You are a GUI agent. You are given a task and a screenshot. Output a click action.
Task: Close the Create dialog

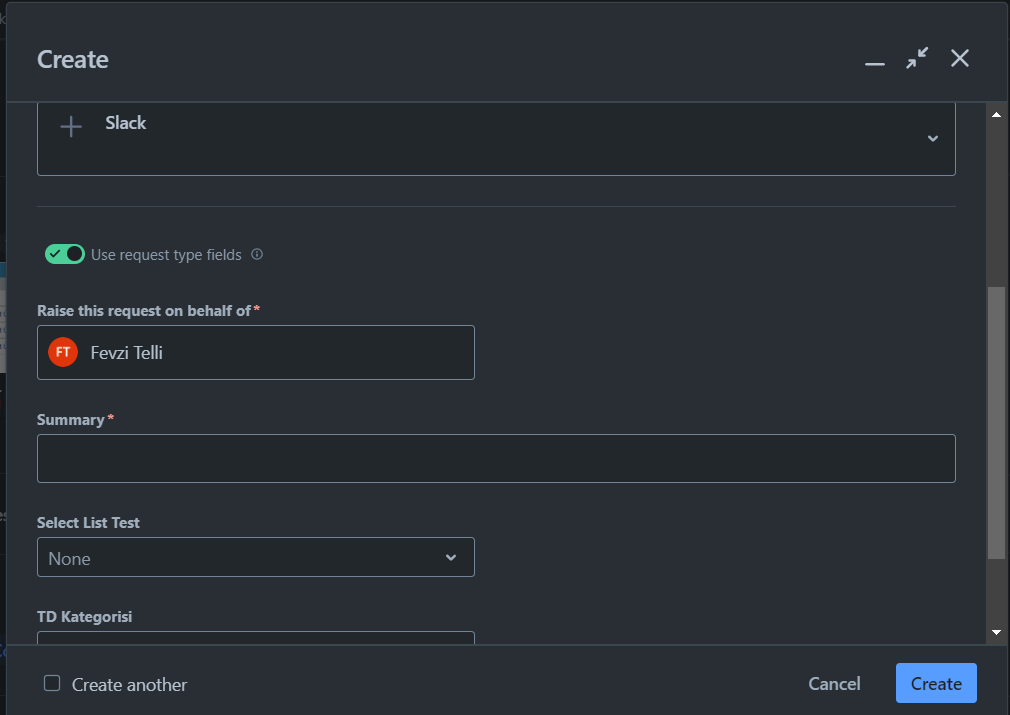[x=959, y=58]
